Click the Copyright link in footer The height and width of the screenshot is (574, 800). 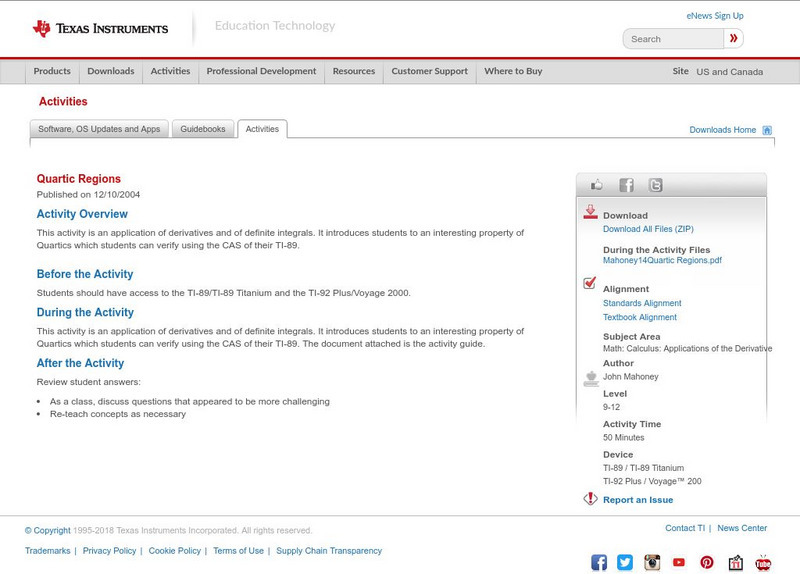coord(47,531)
